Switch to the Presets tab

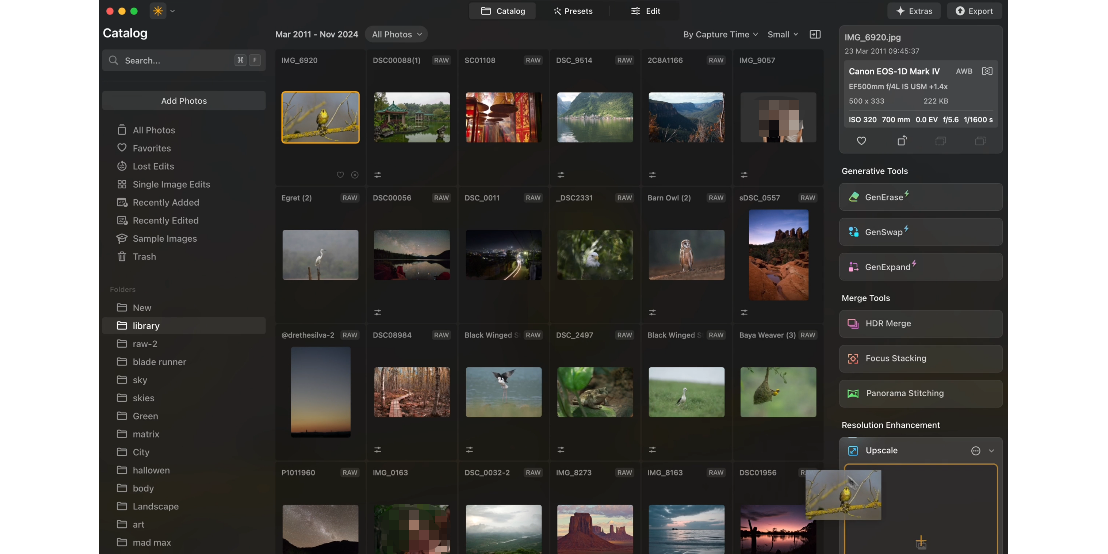click(573, 11)
